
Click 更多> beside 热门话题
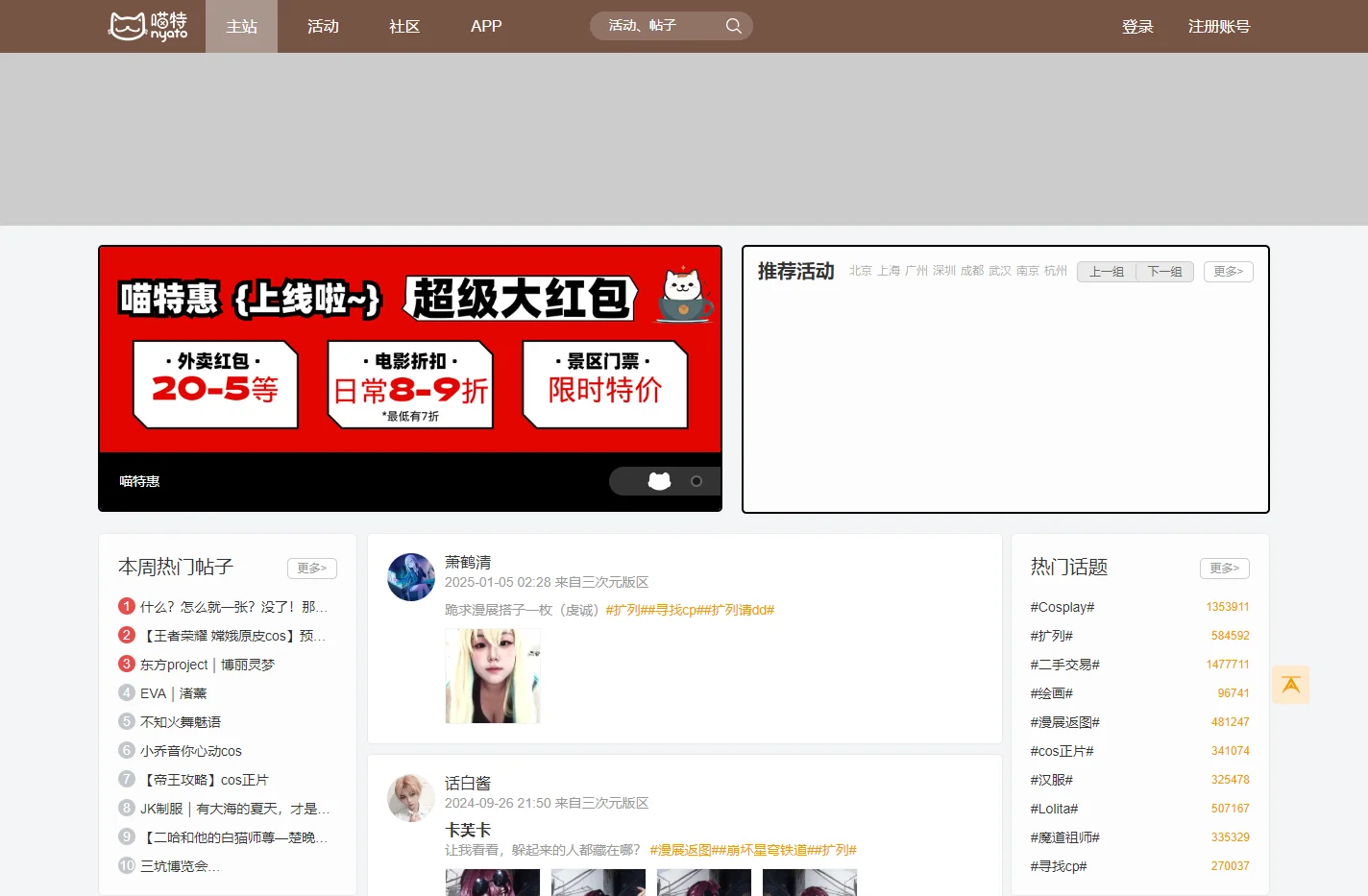pyautogui.click(x=1225, y=568)
